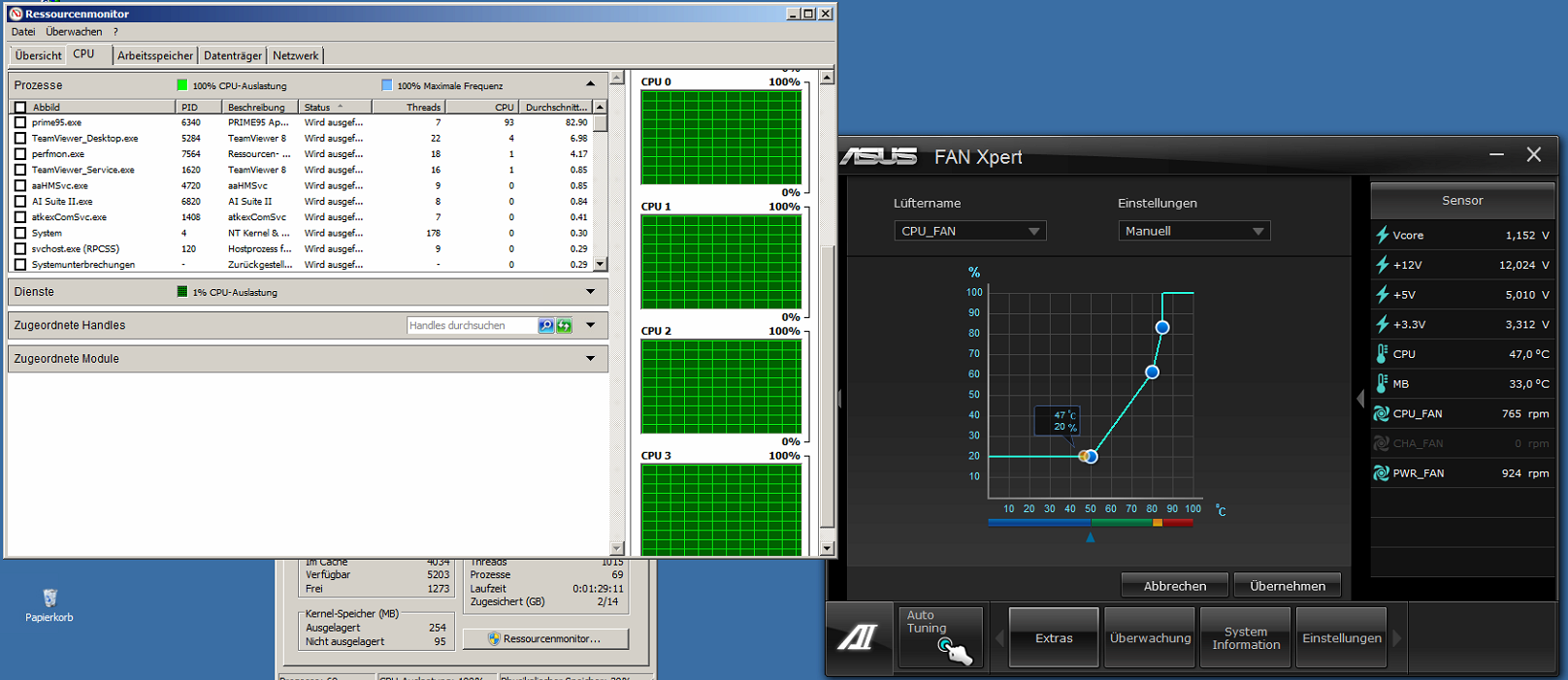The height and width of the screenshot is (680, 1568).
Task: Tick the checkbox for atkexComSvc.exe
Action: [x=20, y=217]
